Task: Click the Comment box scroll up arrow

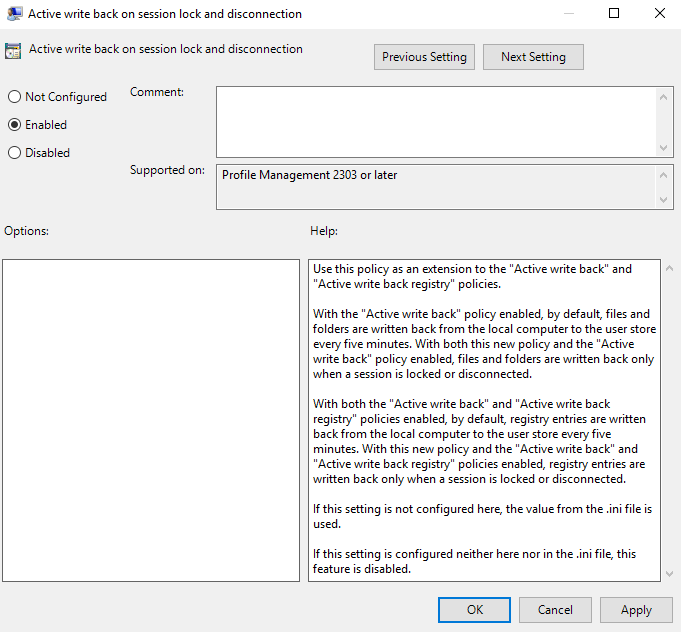Action: (x=666, y=97)
